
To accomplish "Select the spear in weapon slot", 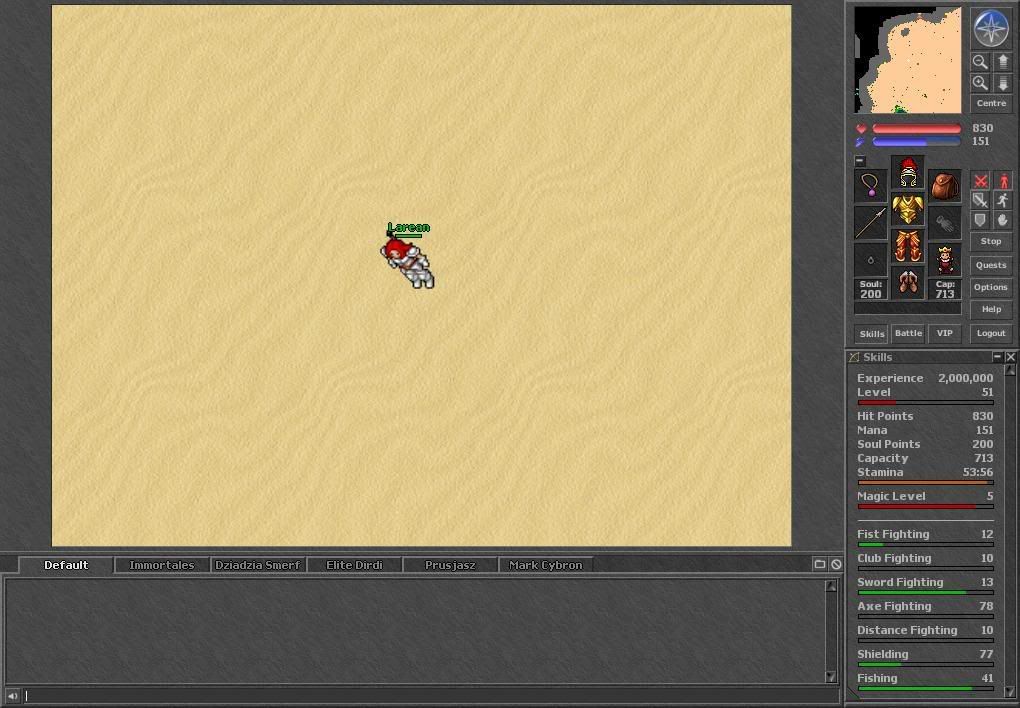I will coord(870,223).
